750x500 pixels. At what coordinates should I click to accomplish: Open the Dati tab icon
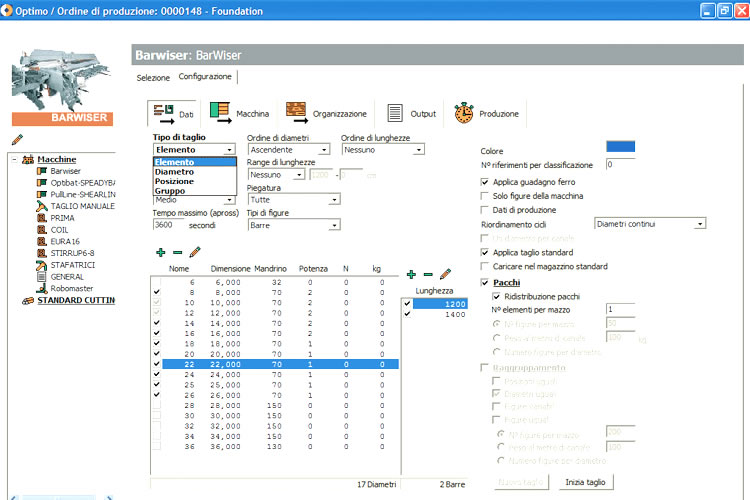click(163, 113)
